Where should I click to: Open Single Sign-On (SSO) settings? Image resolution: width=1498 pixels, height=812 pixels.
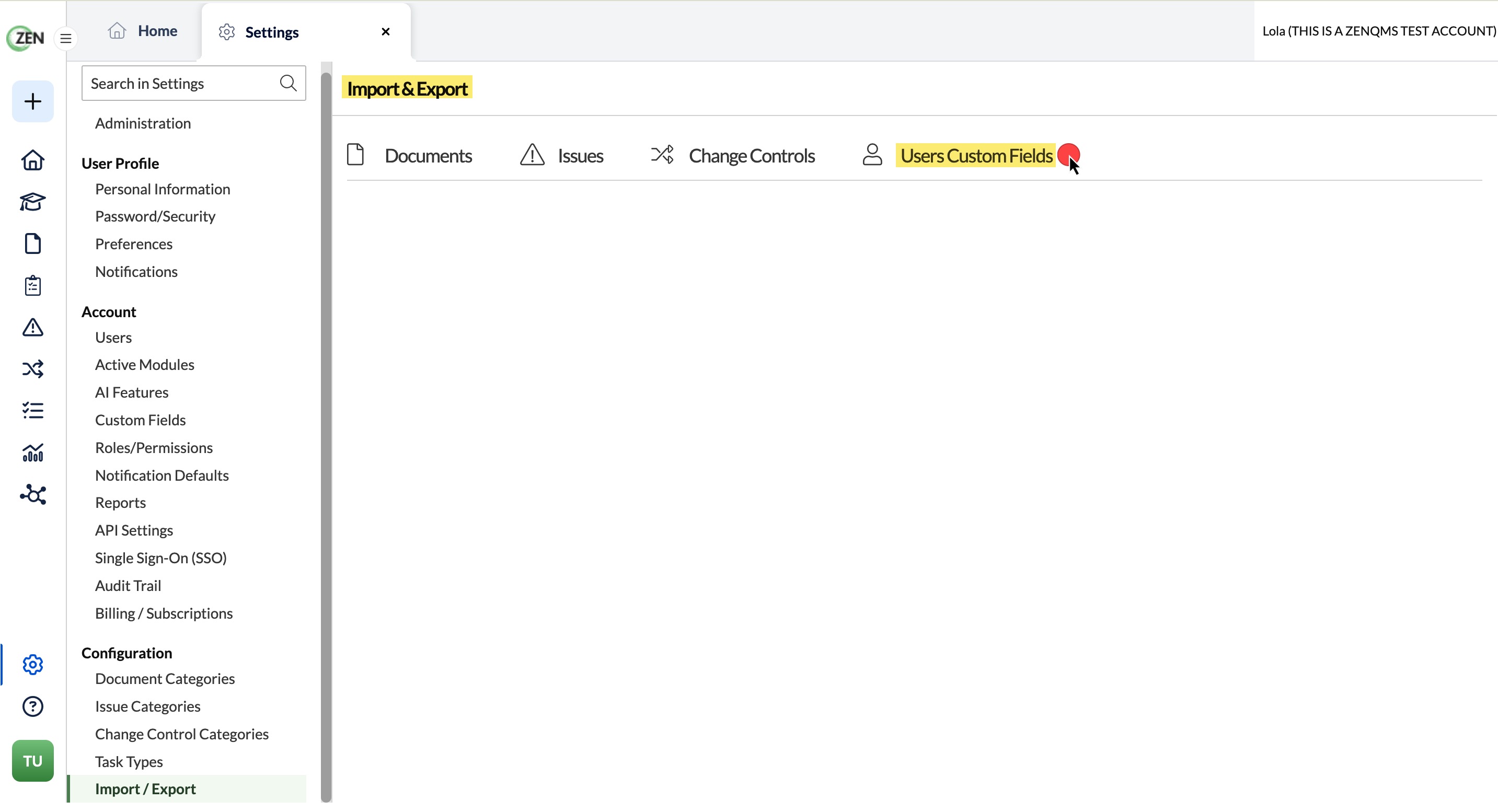tap(161, 559)
